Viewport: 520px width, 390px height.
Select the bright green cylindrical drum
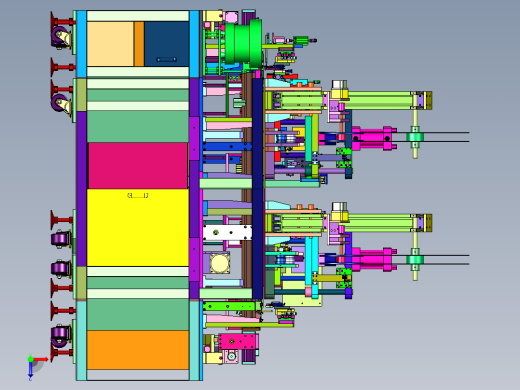(243, 42)
